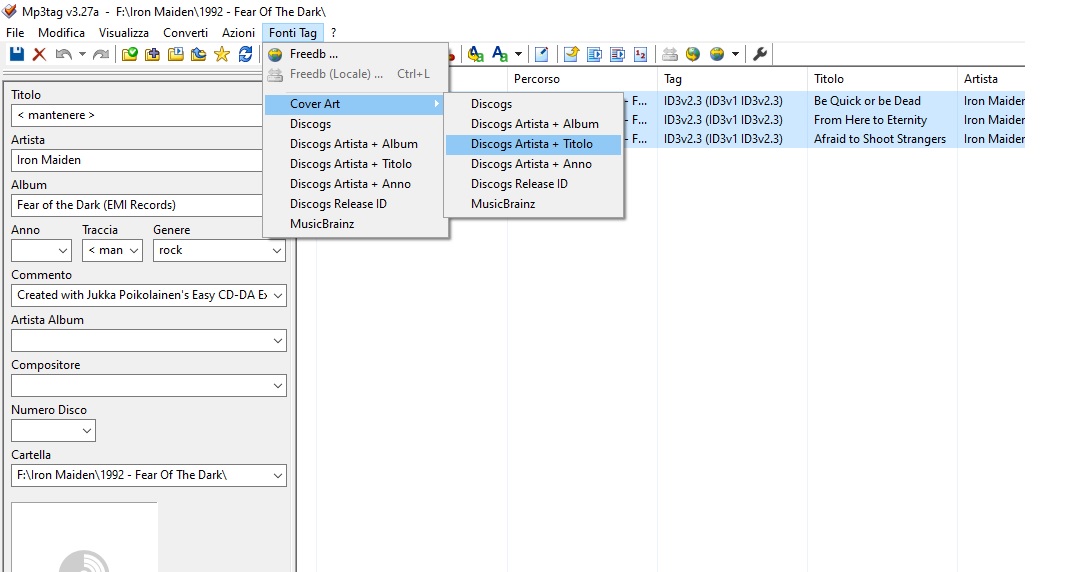1074x572 pixels.
Task: Choose MusicBrainz in main Fonti Tag menu
Action: pyautogui.click(x=355, y=223)
